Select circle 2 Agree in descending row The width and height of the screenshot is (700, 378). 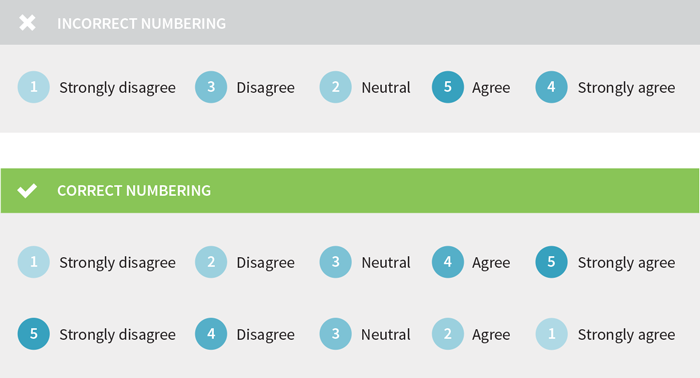click(x=448, y=334)
